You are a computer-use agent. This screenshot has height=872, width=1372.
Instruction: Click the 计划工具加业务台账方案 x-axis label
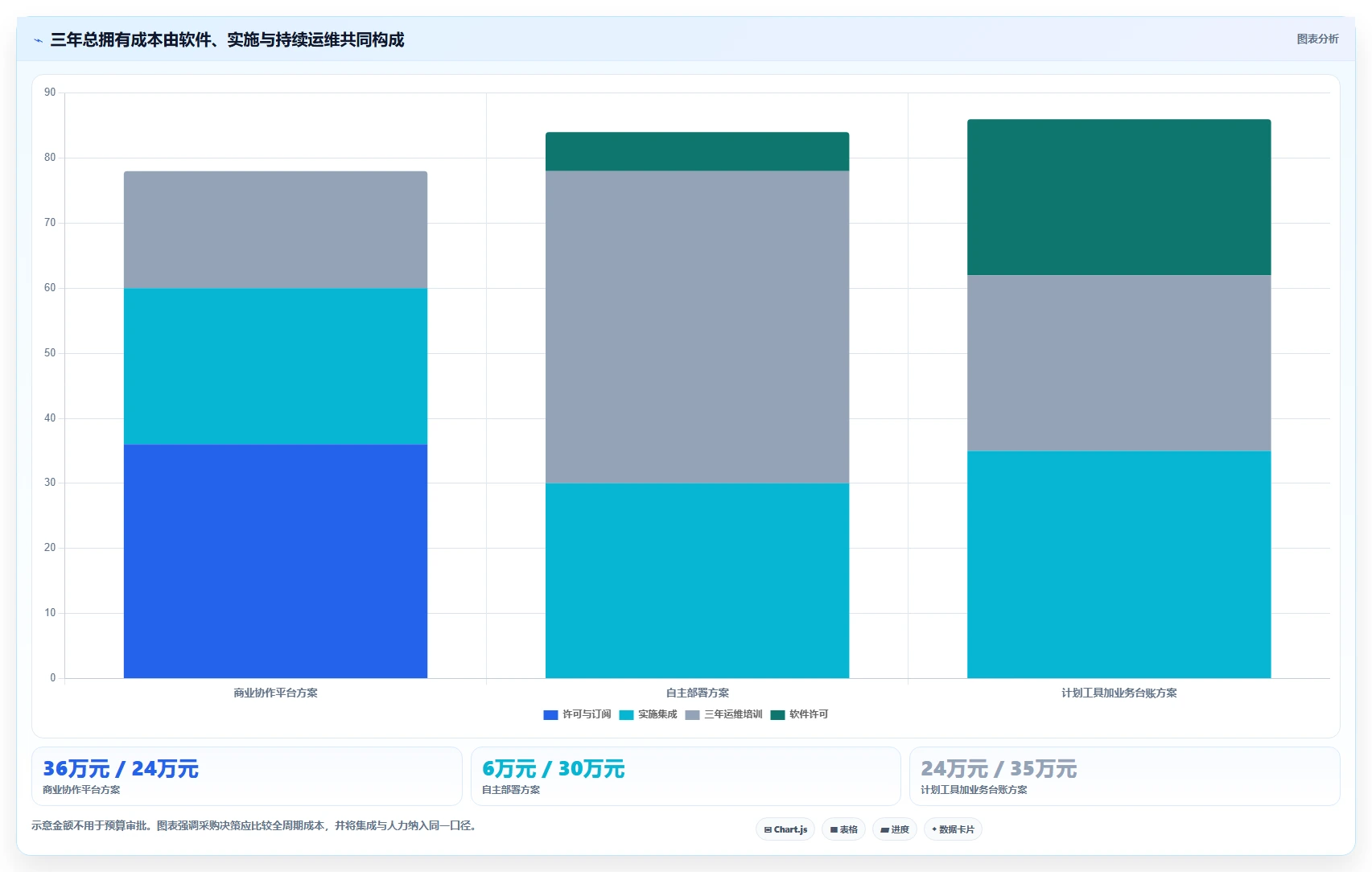pyautogui.click(x=1119, y=693)
